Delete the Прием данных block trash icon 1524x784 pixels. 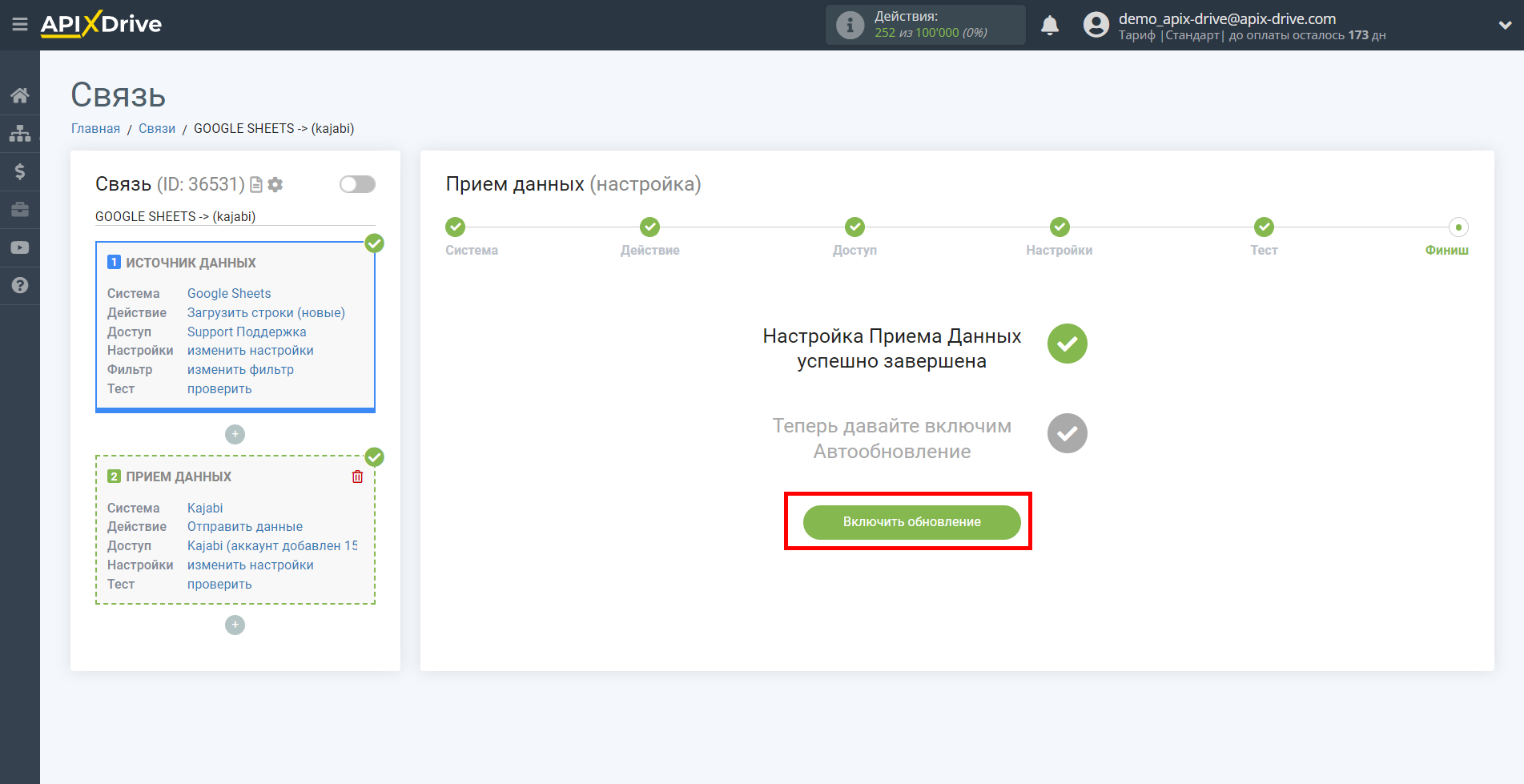coord(357,476)
